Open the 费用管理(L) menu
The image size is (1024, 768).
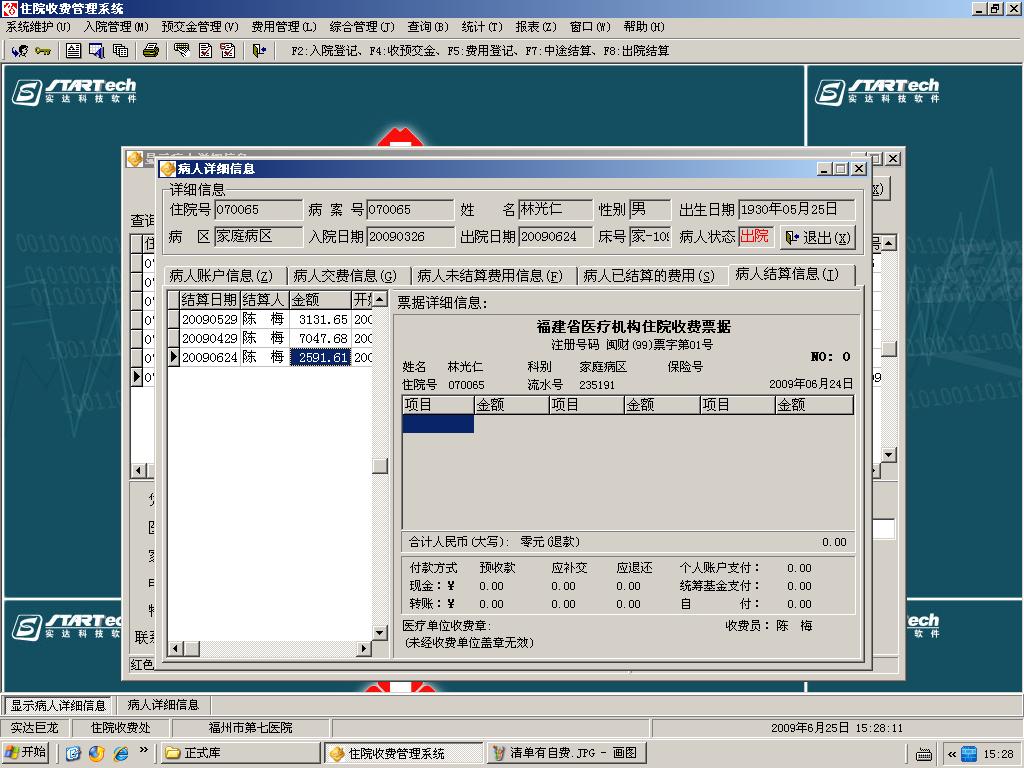pos(284,27)
